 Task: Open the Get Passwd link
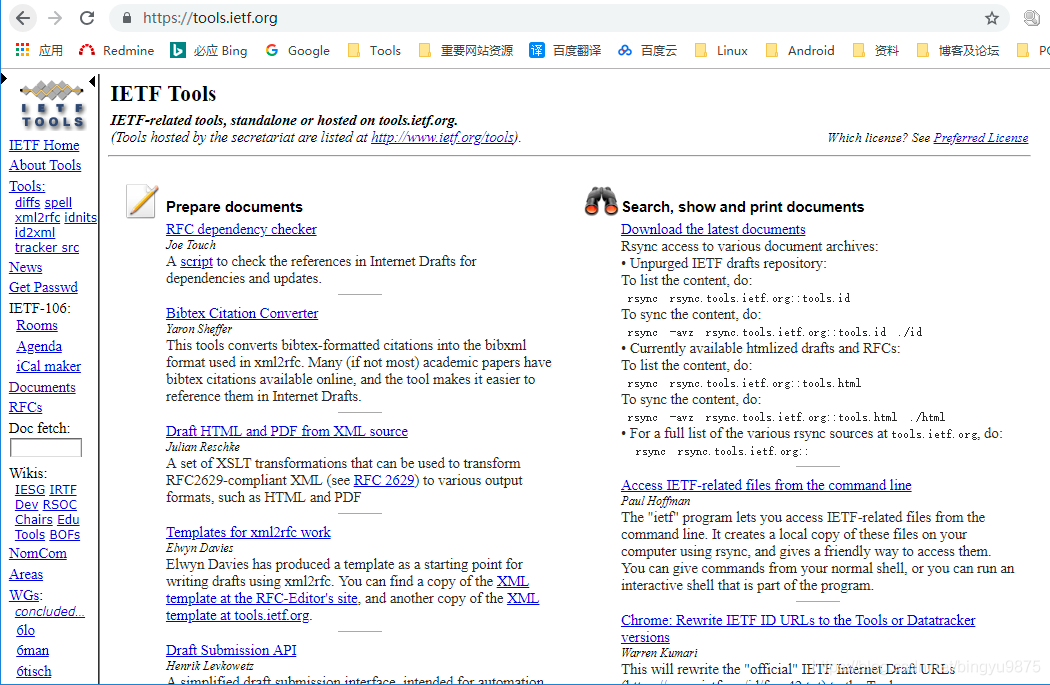click(x=44, y=287)
